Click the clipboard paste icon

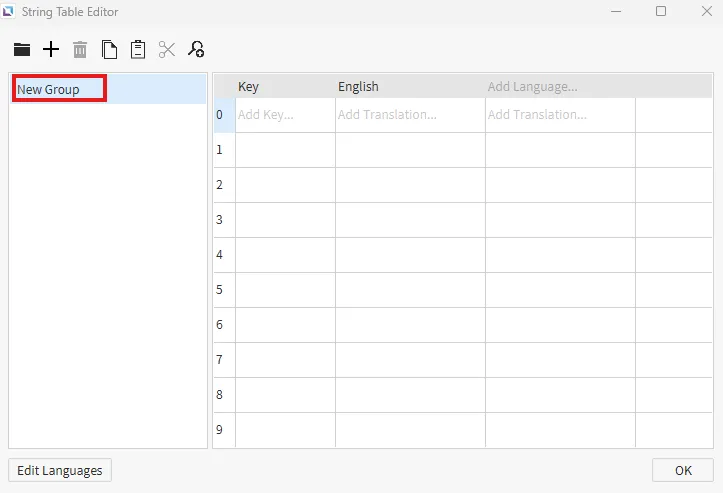pos(138,50)
